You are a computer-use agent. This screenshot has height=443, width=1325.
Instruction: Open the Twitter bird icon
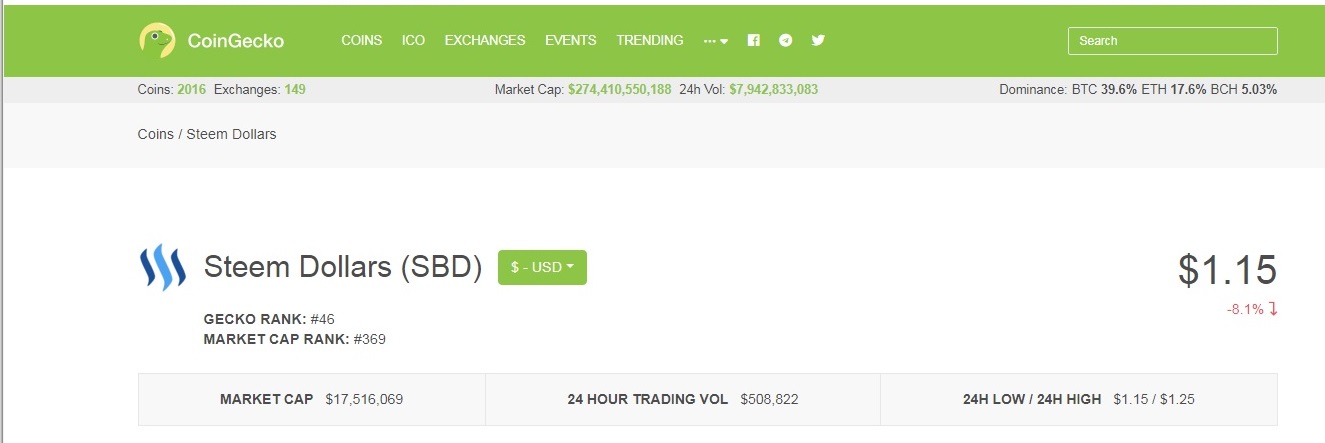pyautogui.click(x=818, y=41)
